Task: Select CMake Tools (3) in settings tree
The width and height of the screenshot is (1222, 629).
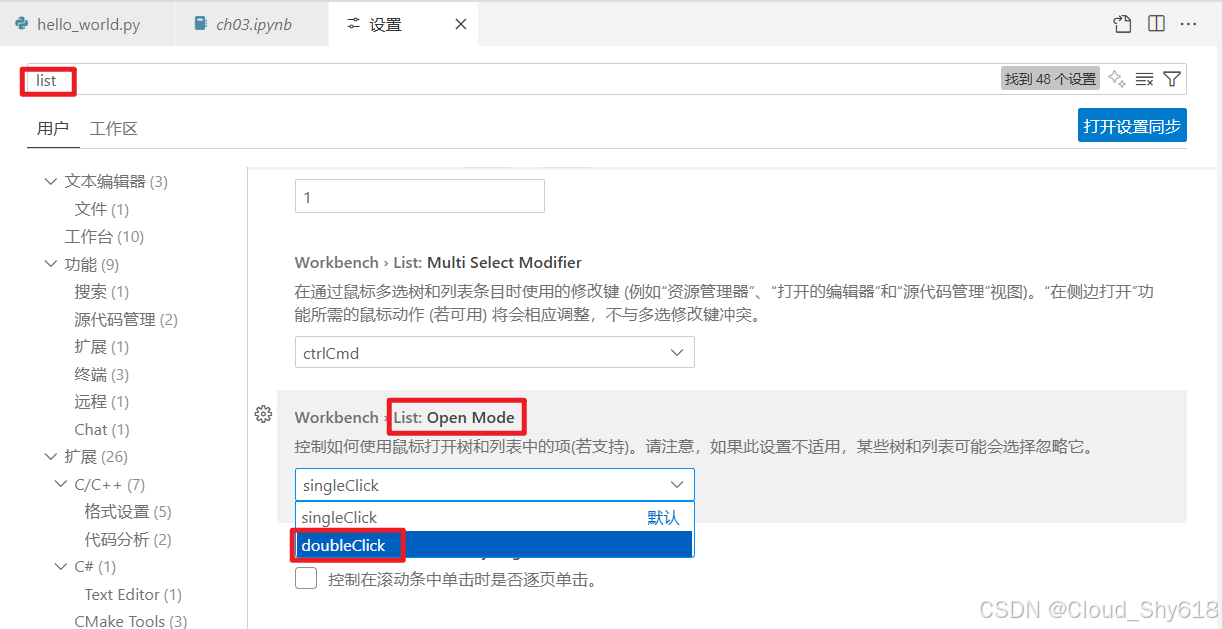Action: point(131,621)
